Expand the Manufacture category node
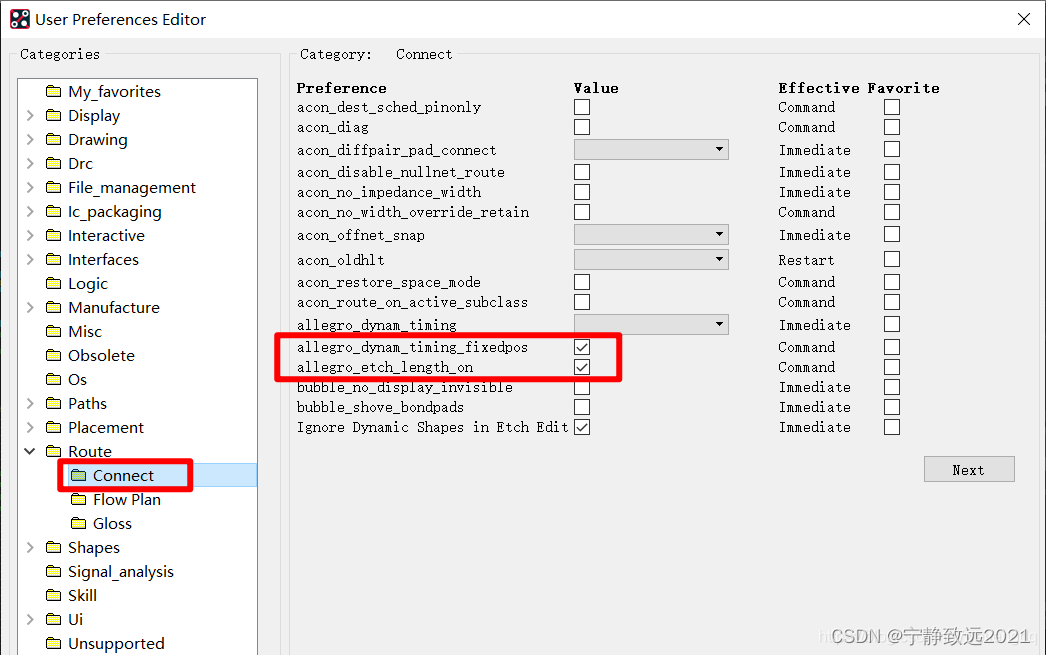 coord(30,307)
